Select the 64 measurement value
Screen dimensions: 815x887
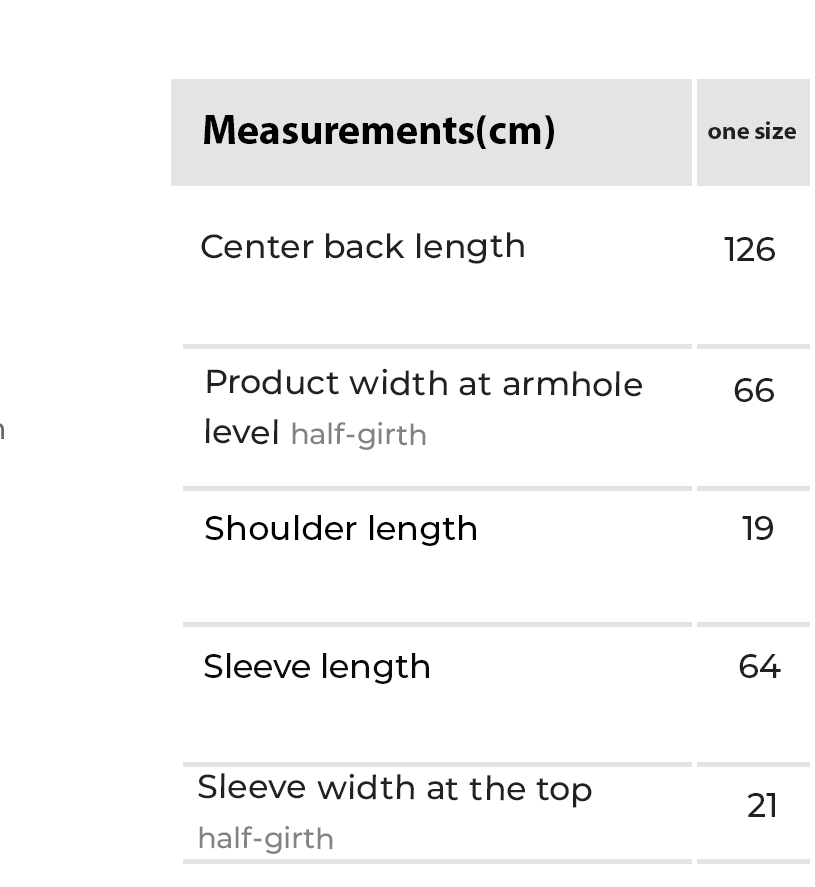tap(759, 666)
